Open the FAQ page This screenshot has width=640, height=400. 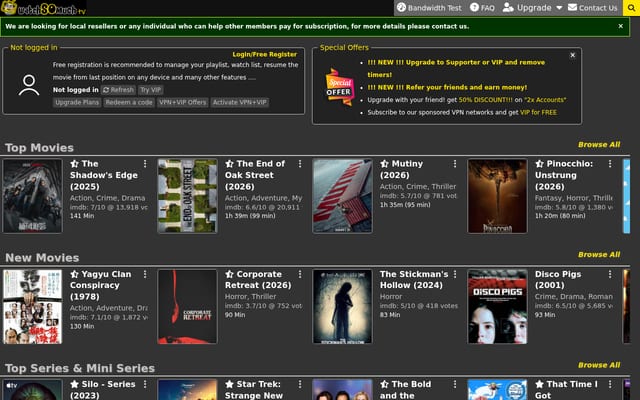point(482,8)
